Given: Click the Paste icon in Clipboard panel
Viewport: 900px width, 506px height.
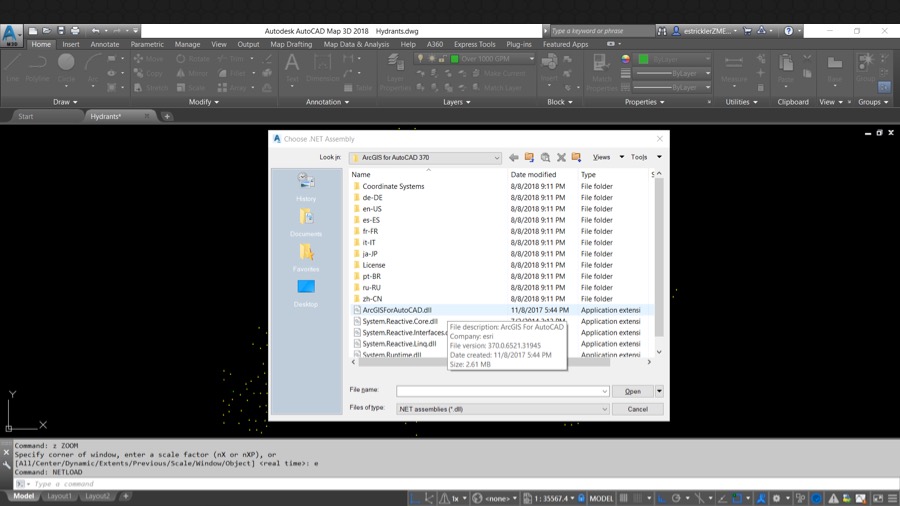Looking at the screenshot, I should coord(786,68).
